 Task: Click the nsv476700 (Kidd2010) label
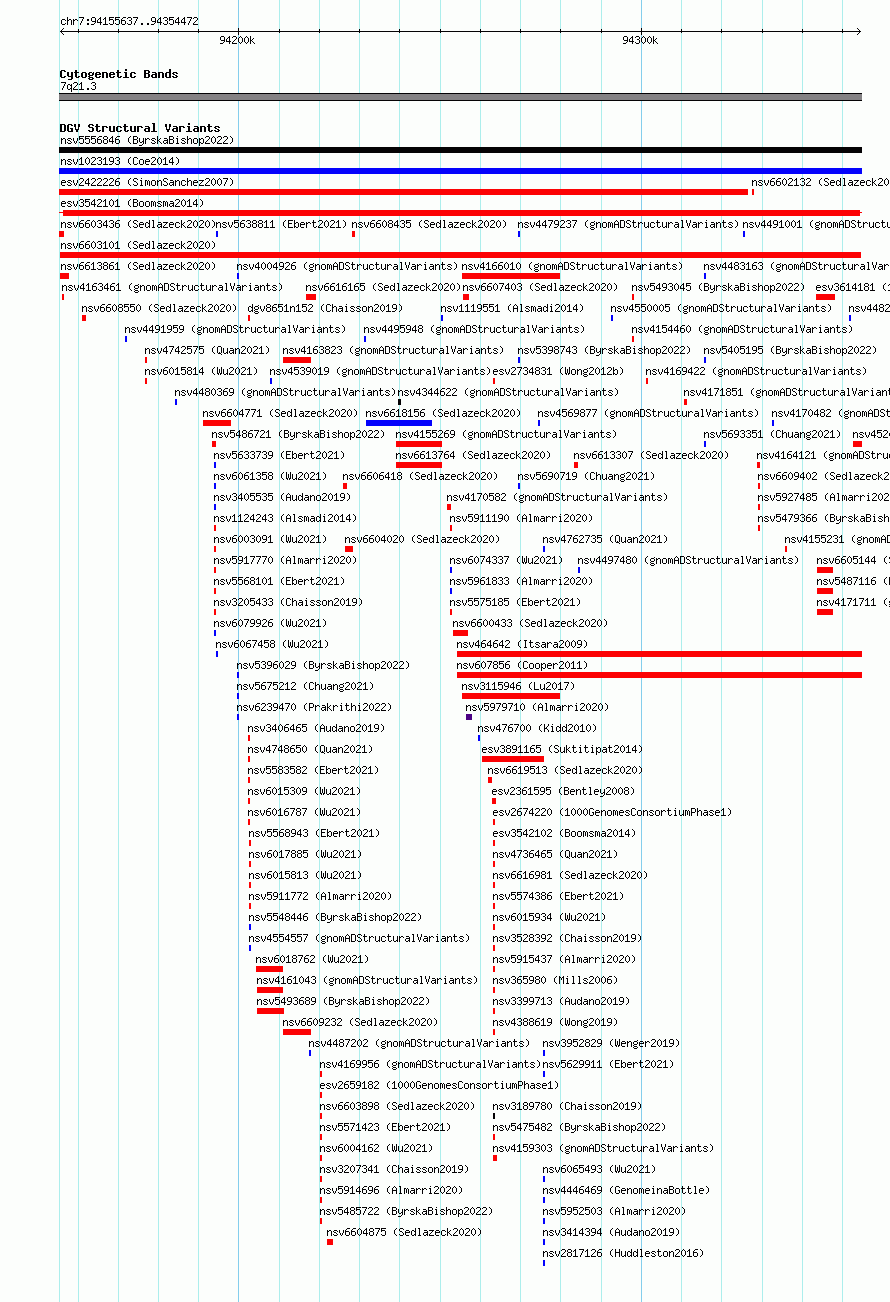[537, 728]
